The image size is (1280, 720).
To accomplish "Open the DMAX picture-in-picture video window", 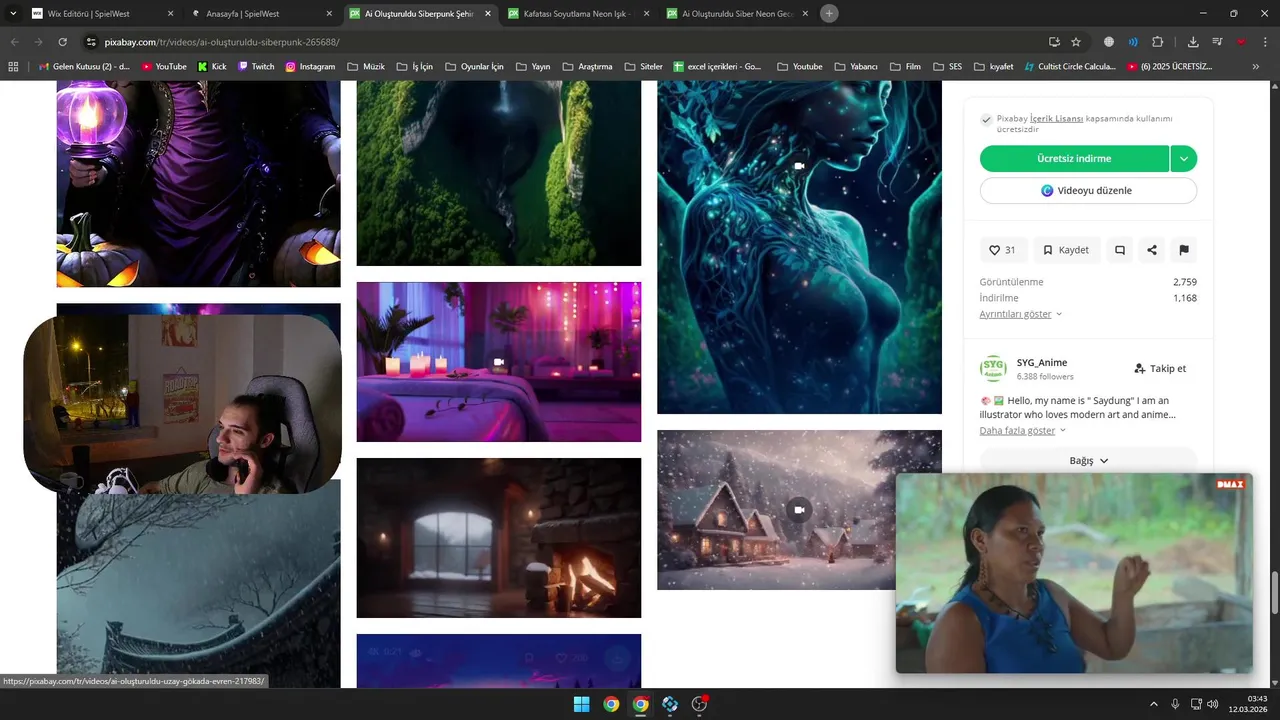I will click(1074, 573).
